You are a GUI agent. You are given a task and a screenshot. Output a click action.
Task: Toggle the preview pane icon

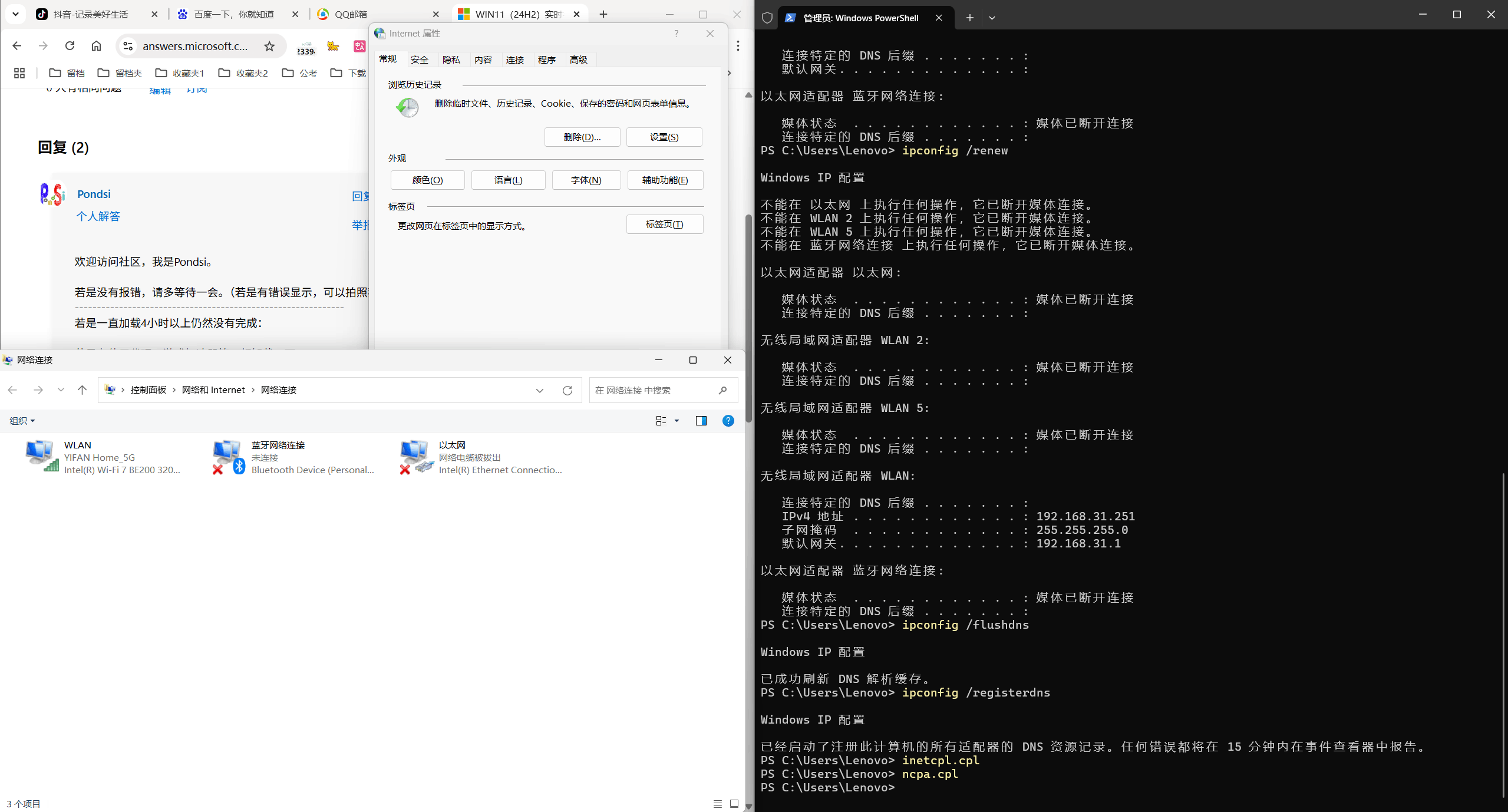(x=701, y=421)
